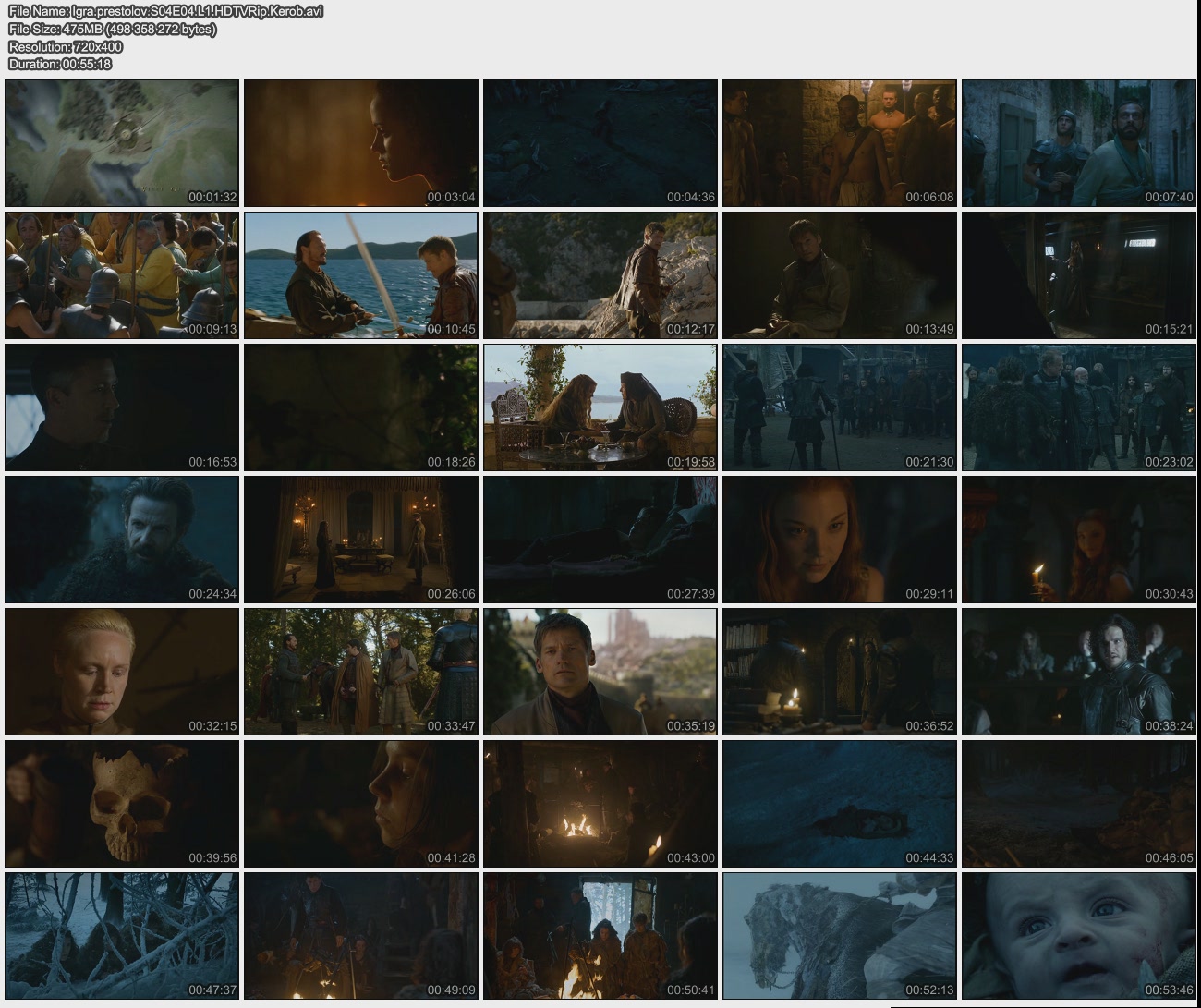Select the fireplace thumbnail at 00:43:00

[600, 804]
